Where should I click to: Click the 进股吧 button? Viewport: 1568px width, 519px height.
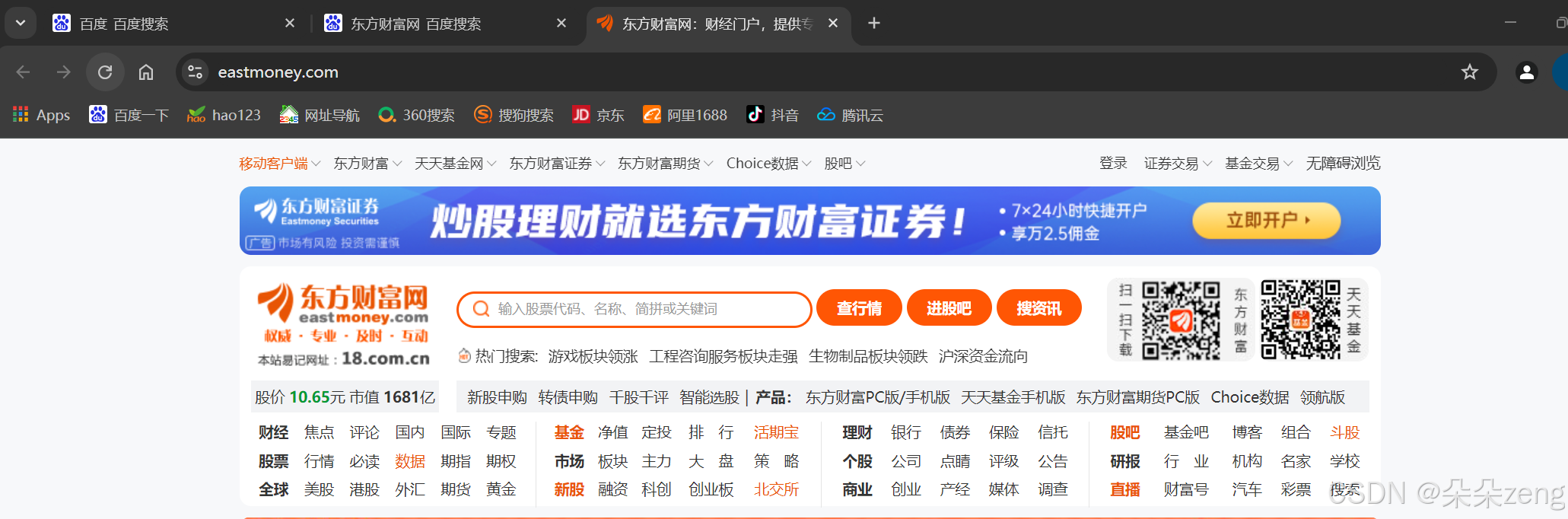[949, 308]
